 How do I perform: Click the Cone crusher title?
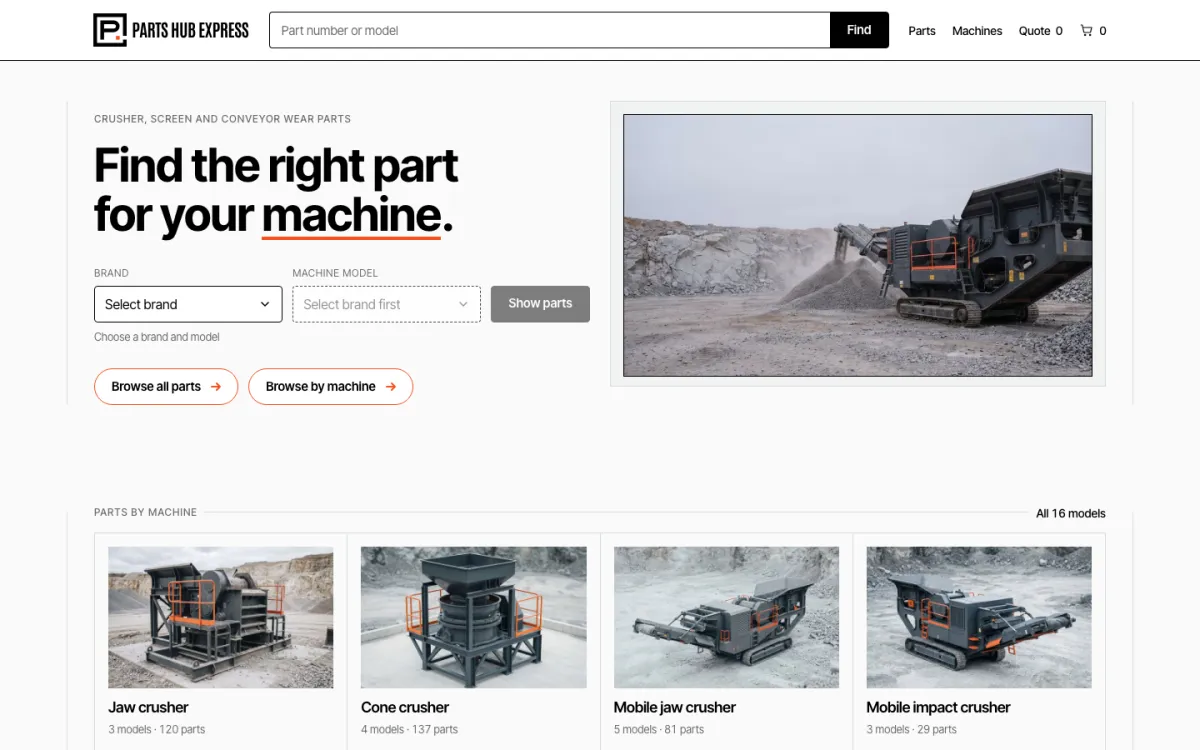pos(405,707)
